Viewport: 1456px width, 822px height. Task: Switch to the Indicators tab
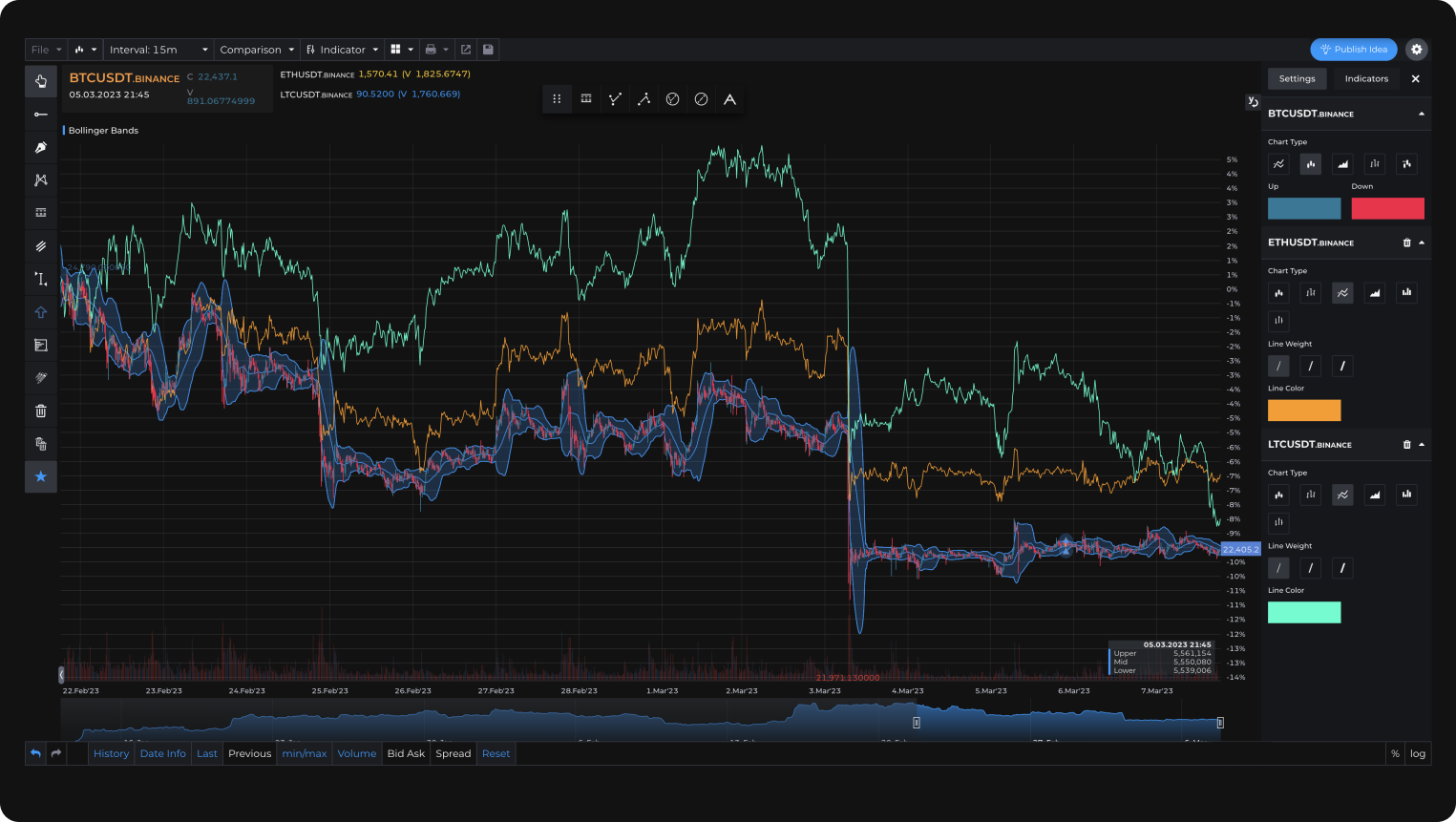(1366, 79)
